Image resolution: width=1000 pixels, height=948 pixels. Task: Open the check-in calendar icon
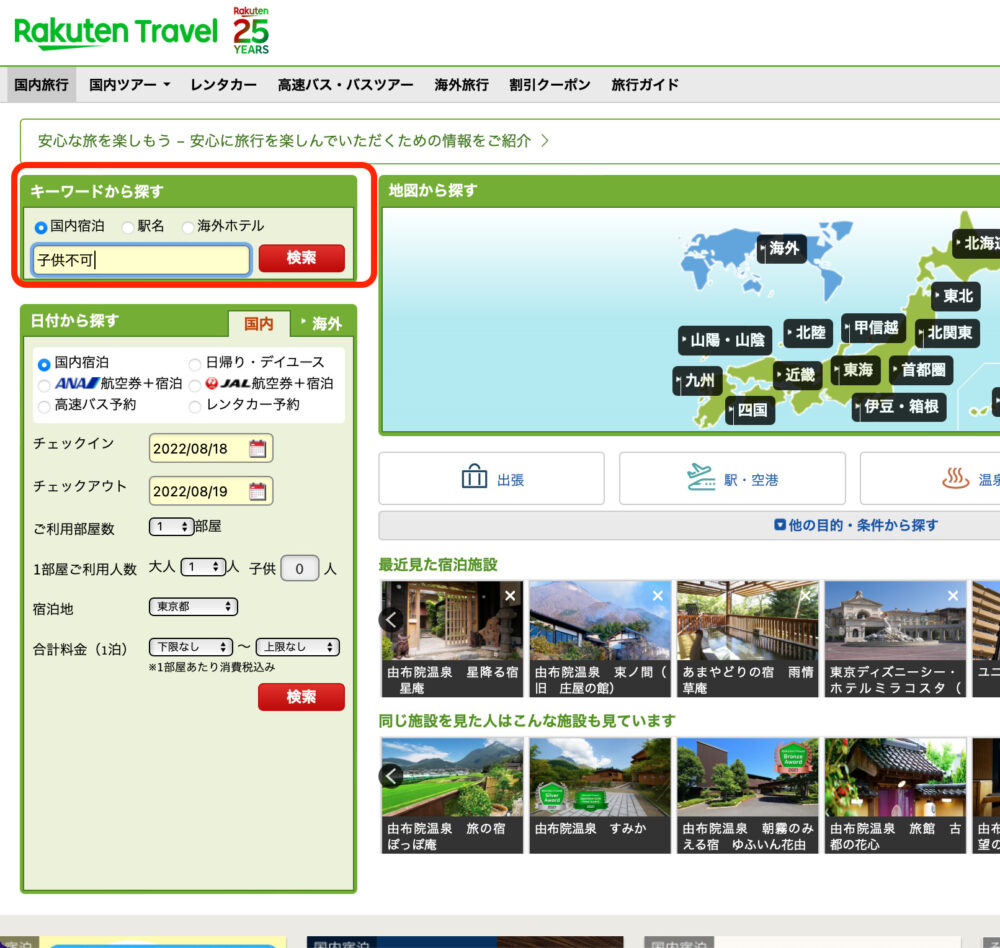pos(258,448)
